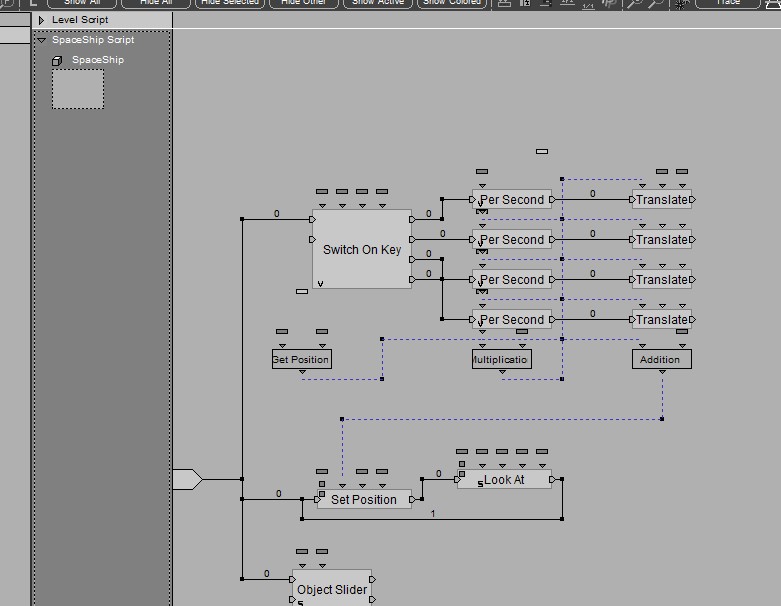Click the script start arrow trigger
Image resolution: width=781 pixels, height=606 pixels.
(187, 480)
